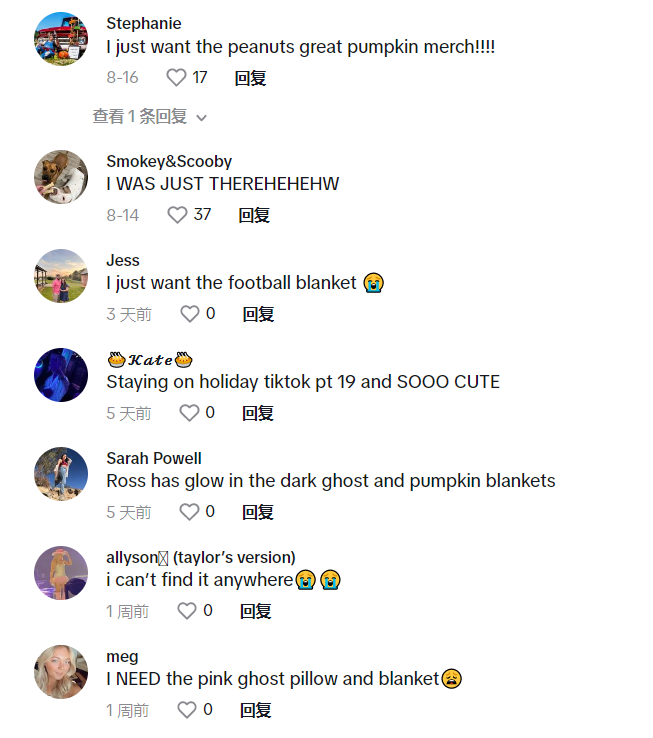Heart Sarah Powell's Ross blankets comment
The height and width of the screenshot is (738, 653).
coord(189,512)
